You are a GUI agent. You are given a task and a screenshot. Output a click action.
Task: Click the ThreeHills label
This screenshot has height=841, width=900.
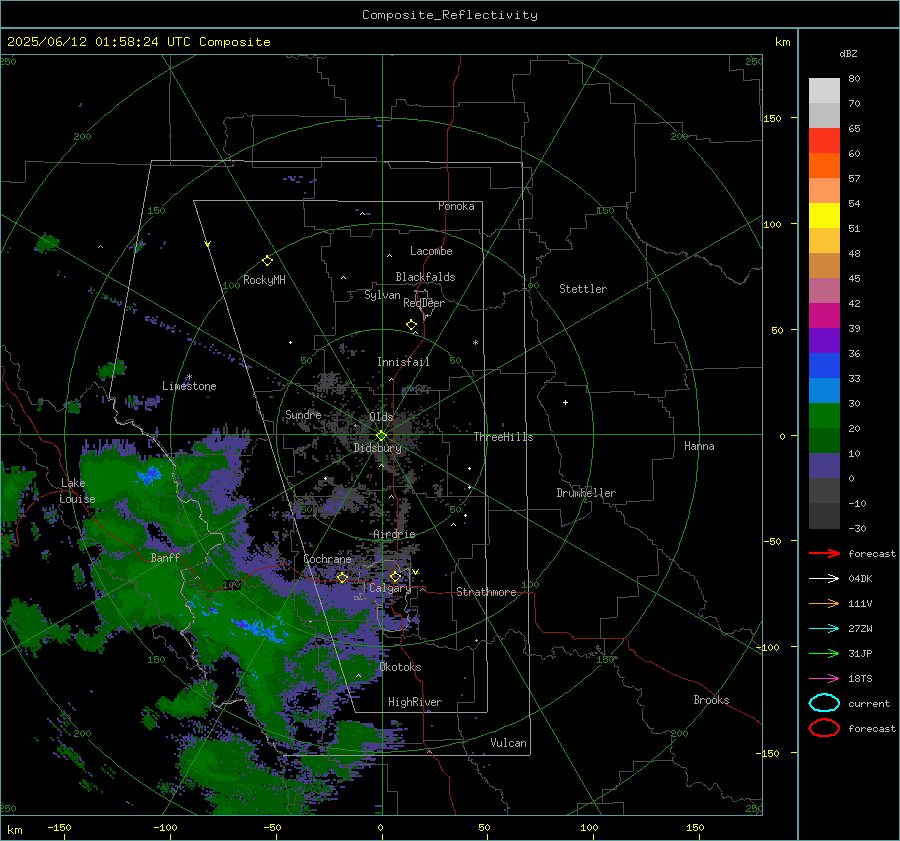503,437
